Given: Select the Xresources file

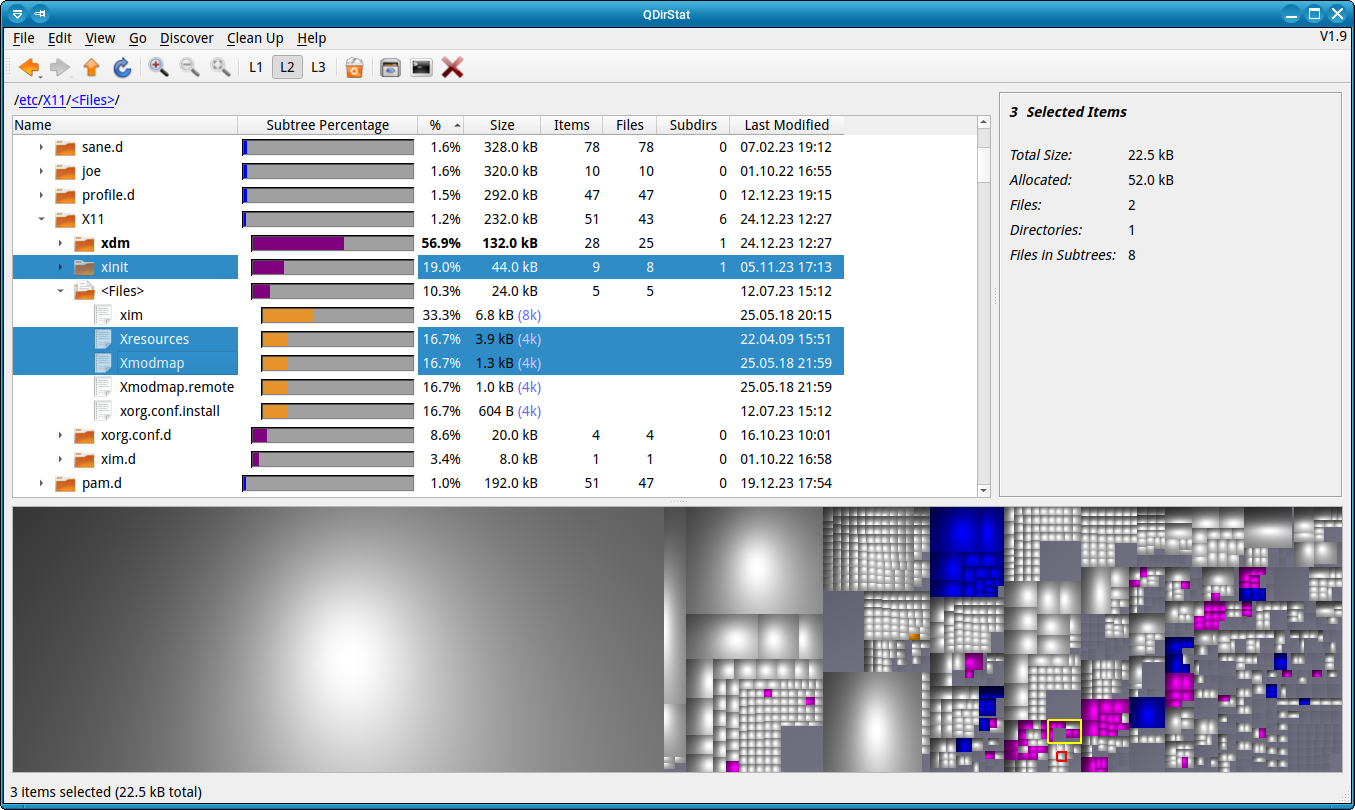Looking at the screenshot, I should click(x=428, y=339).
